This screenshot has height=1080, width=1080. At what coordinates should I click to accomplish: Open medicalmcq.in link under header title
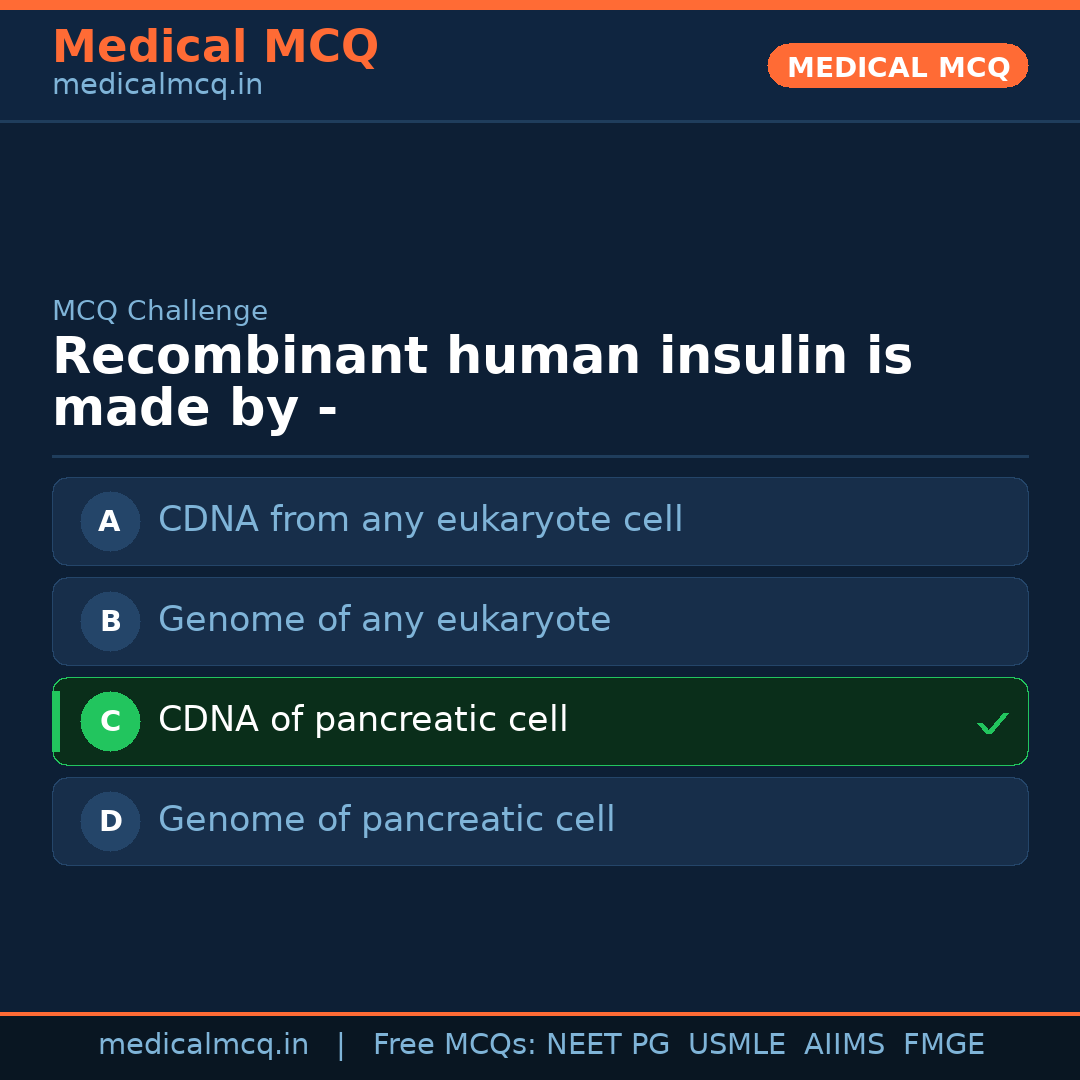[157, 86]
